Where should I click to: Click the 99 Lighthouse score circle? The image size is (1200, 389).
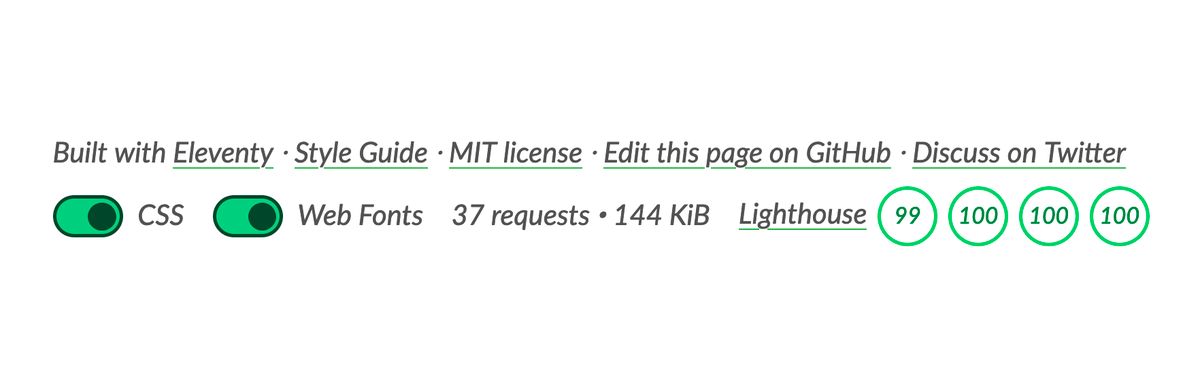[908, 216]
